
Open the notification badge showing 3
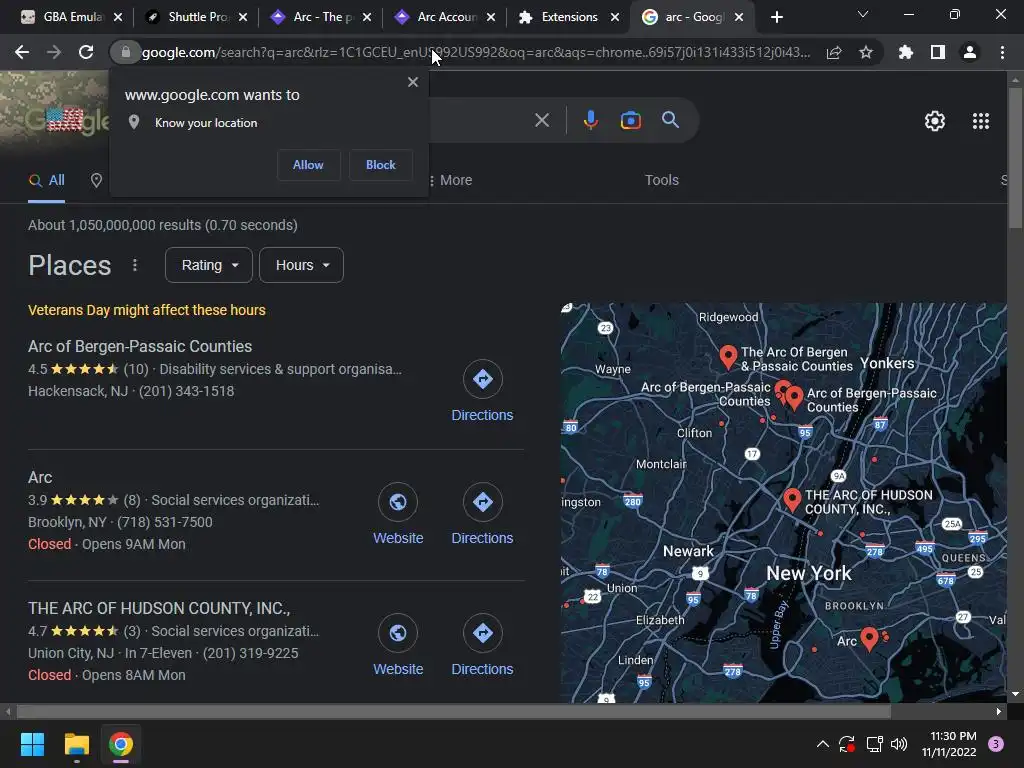coord(996,744)
